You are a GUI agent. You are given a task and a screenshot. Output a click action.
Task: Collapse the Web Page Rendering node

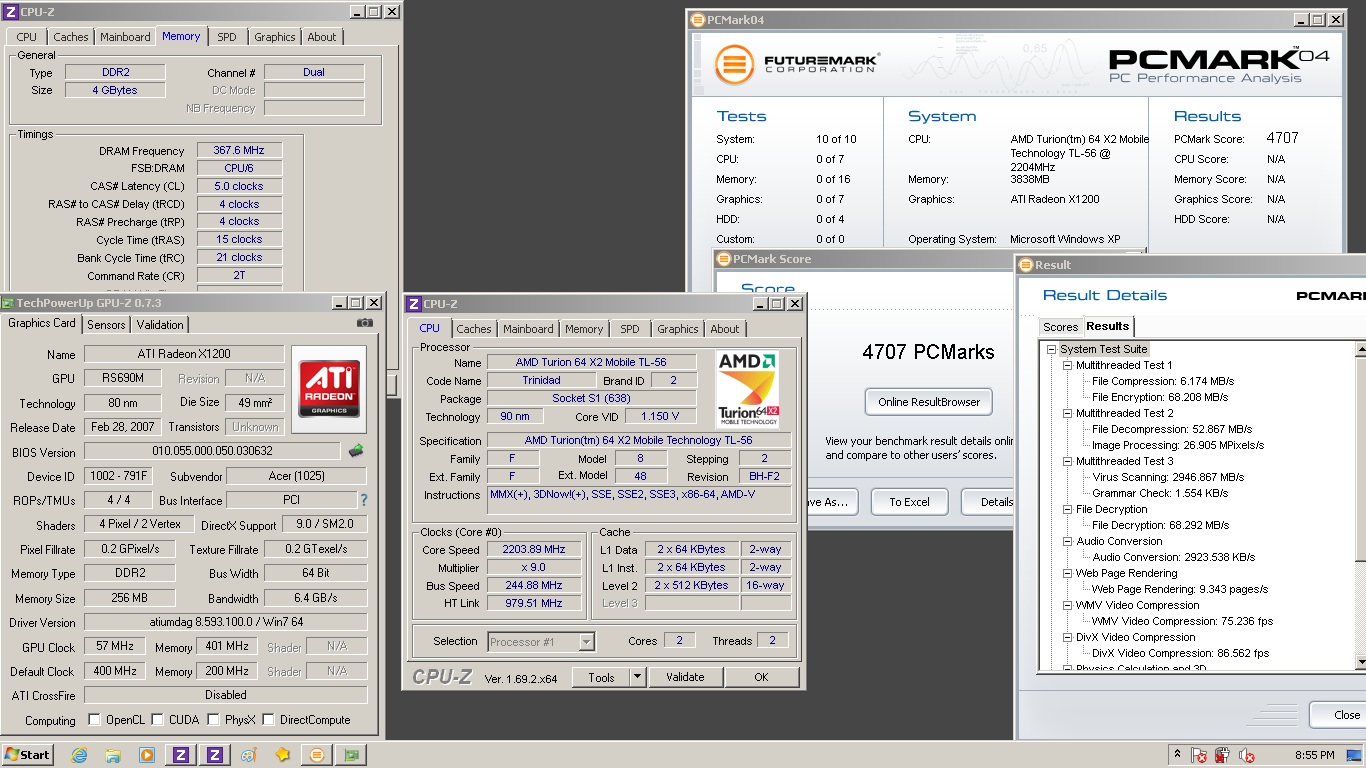pos(1067,573)
